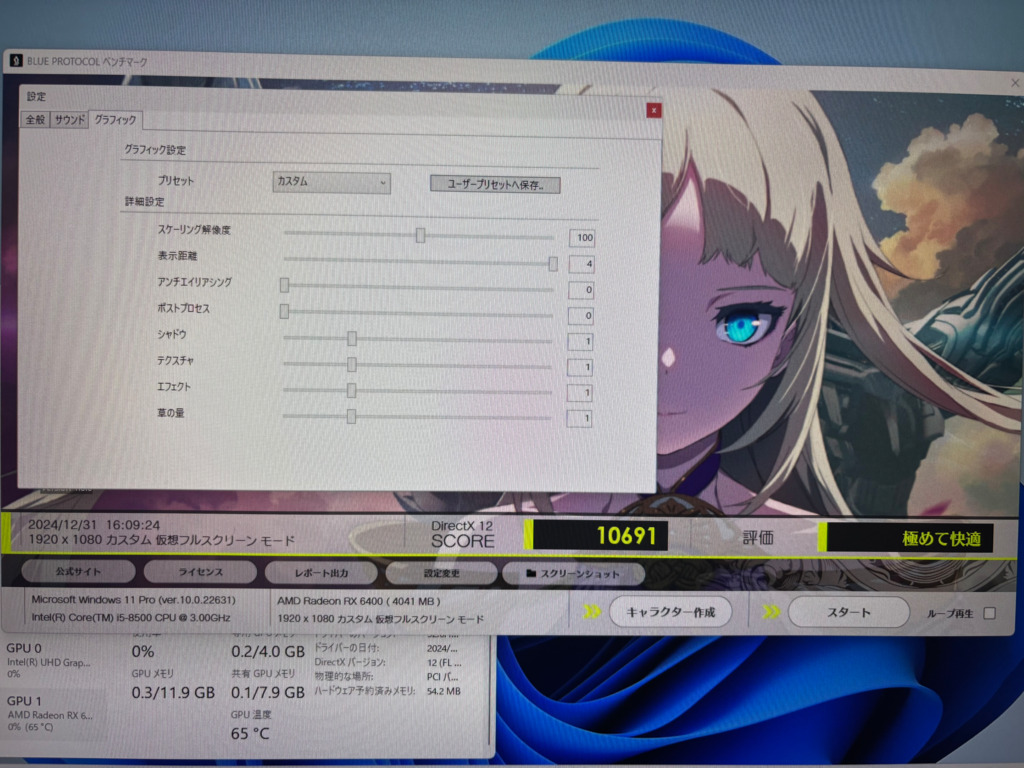
Task: Click the スケーリング解像度 slider handle
Action: click(x=421, y=235)
